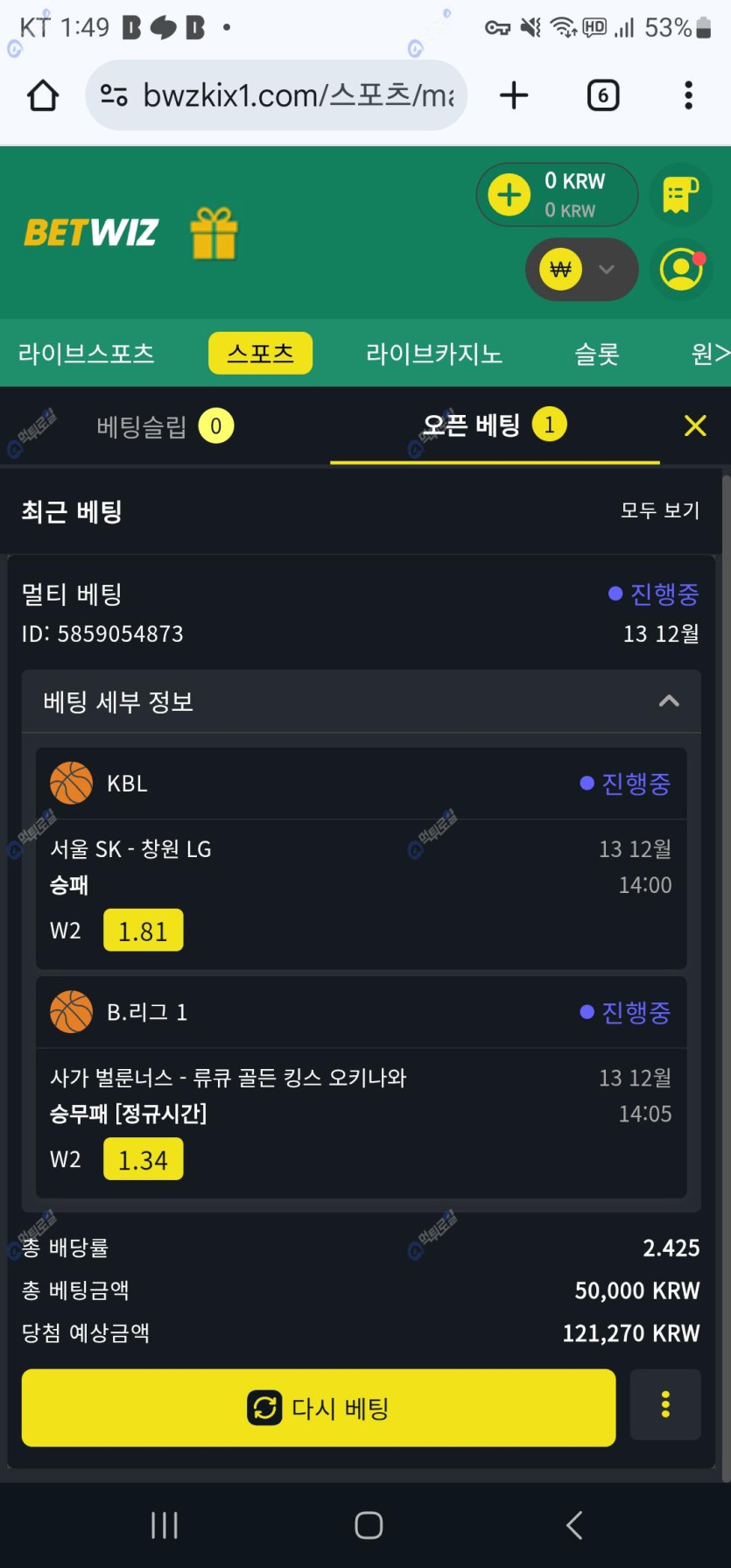This screenshot has height=1568, width=731.
Task: Click the 모두 보기 link
Action: coord(659,510)
